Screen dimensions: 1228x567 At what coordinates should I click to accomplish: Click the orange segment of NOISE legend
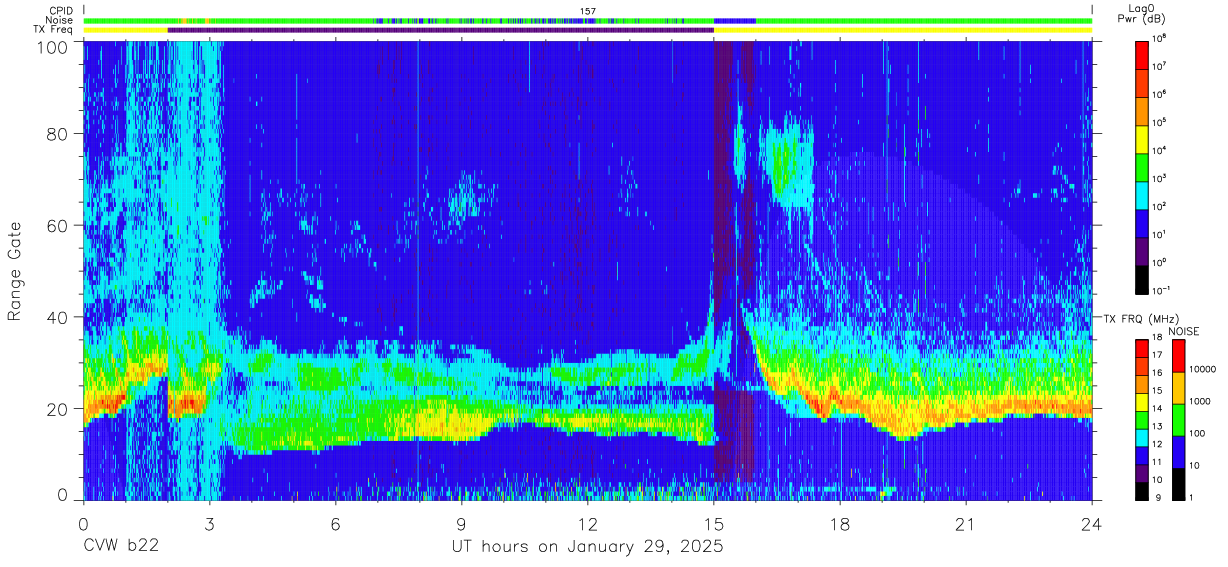coord(1177,388)
